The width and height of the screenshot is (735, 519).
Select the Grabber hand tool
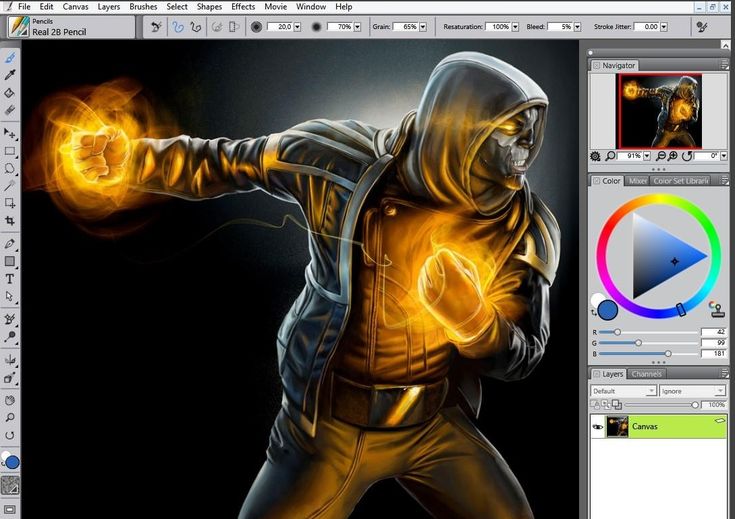10,400
